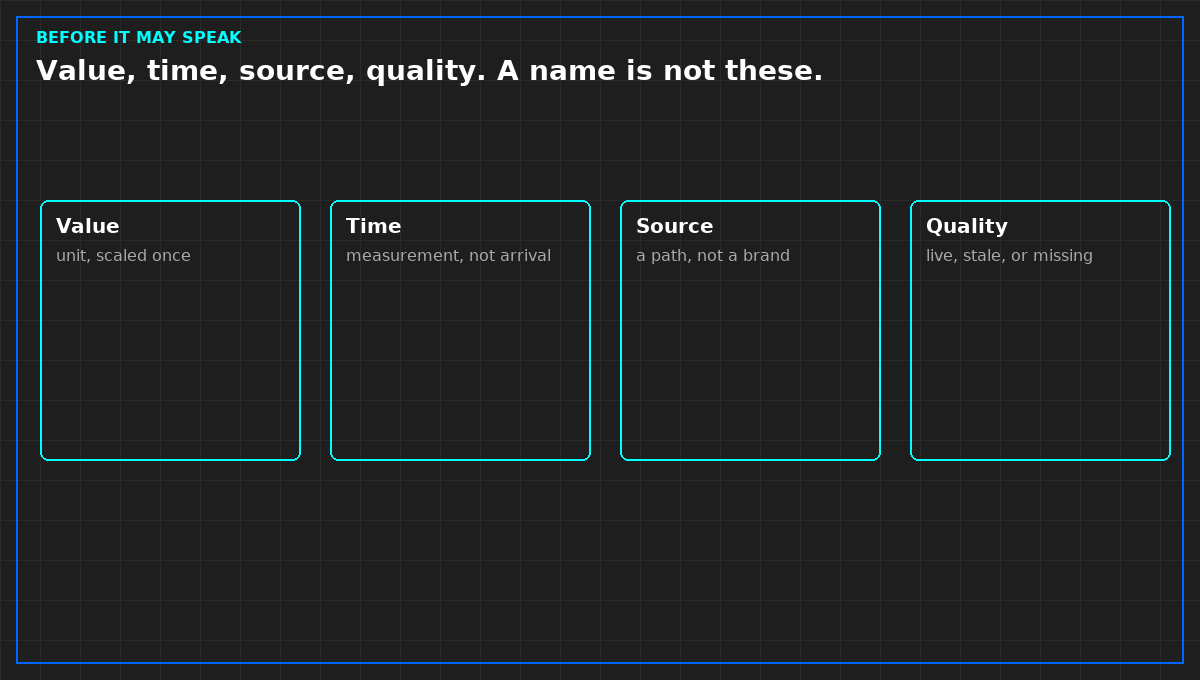Image resolution: width=1200 pixels, height=680 pixels.
Task: Select the Source card title
Action: coord(675,227)
